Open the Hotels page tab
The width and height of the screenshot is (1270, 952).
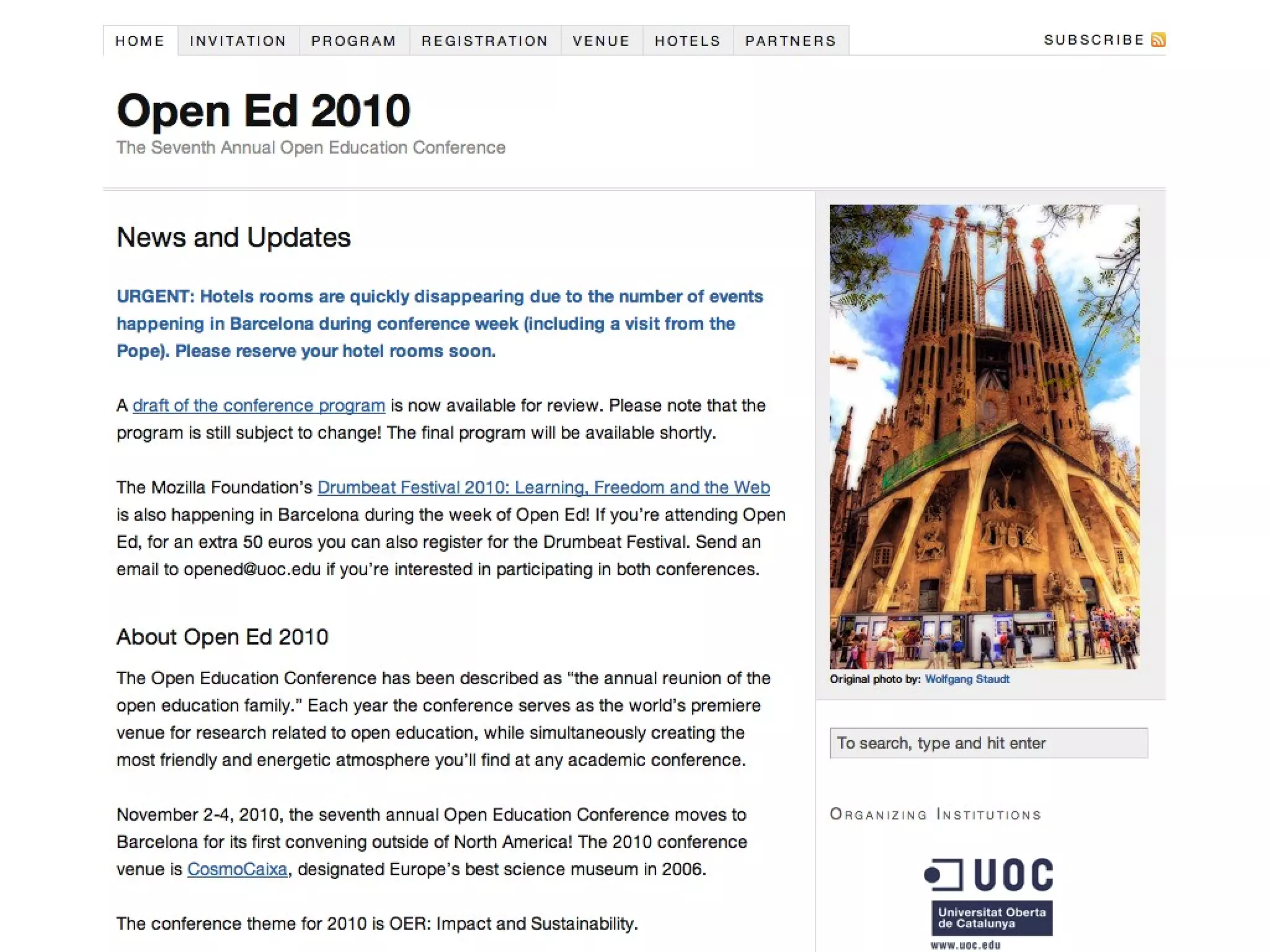coord(688,41)
